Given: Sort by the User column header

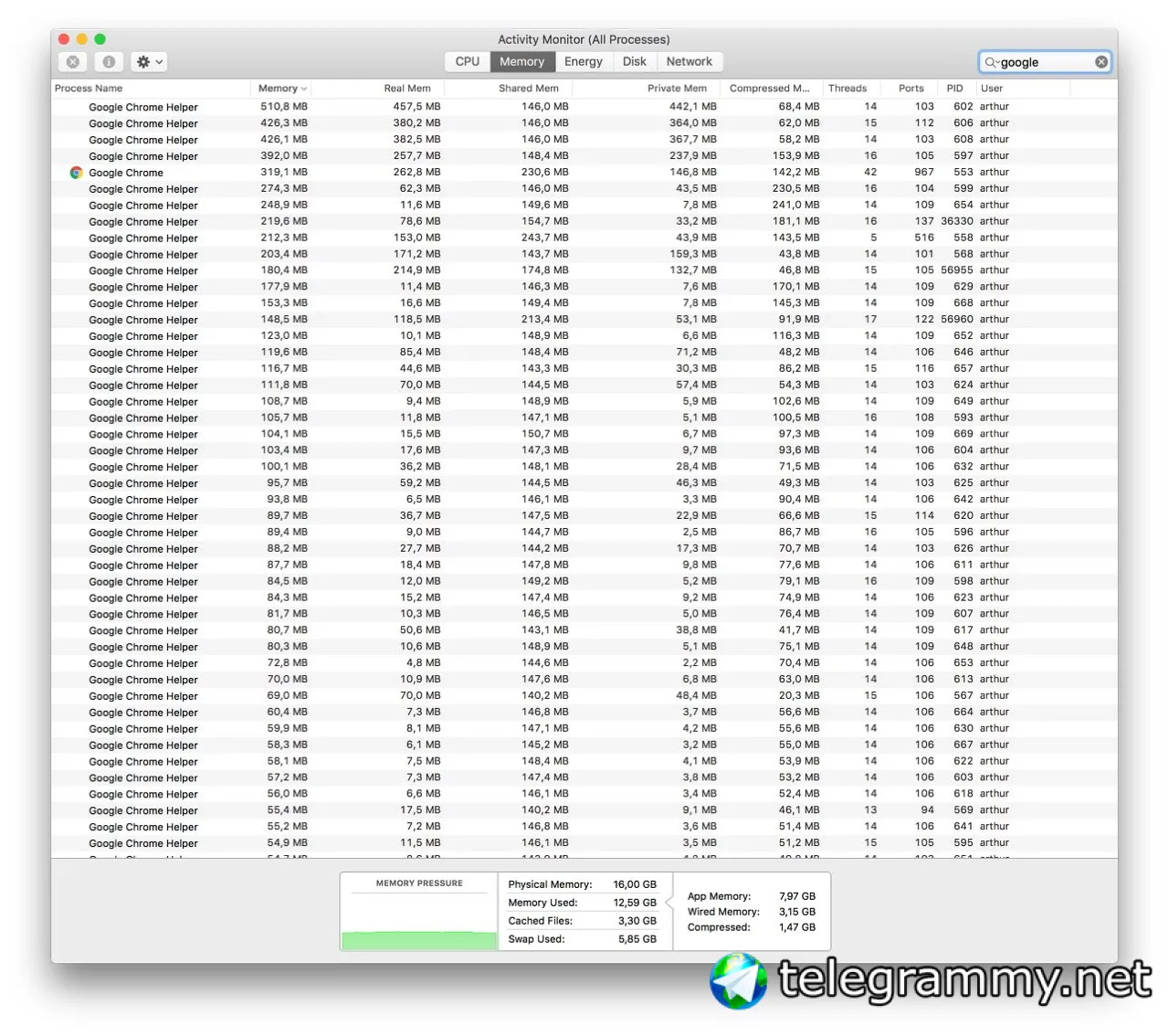Looking at the screenshot, I should click(x=1022, y=89).
